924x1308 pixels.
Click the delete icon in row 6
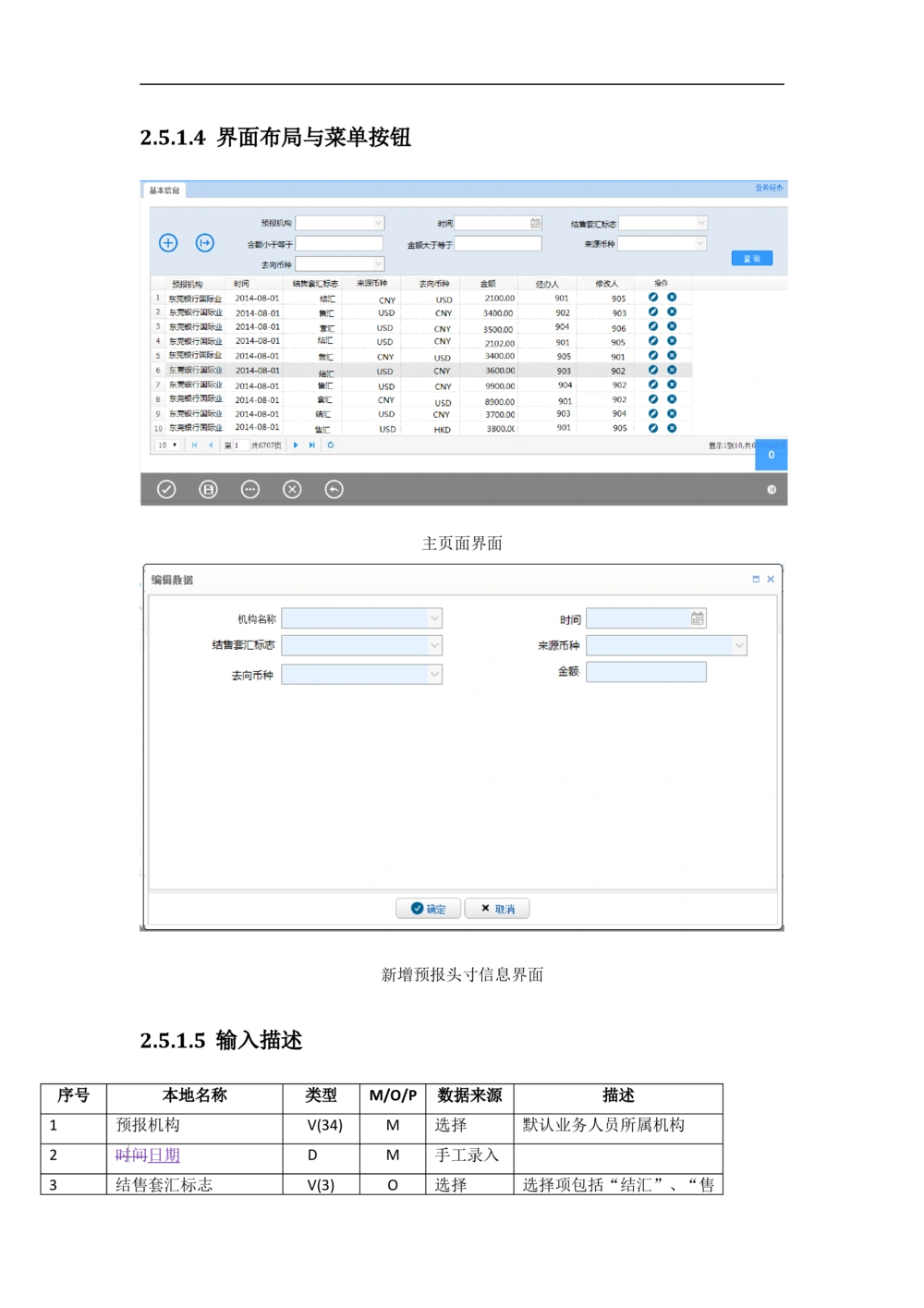pyautogui.click(x=672, y=370)
